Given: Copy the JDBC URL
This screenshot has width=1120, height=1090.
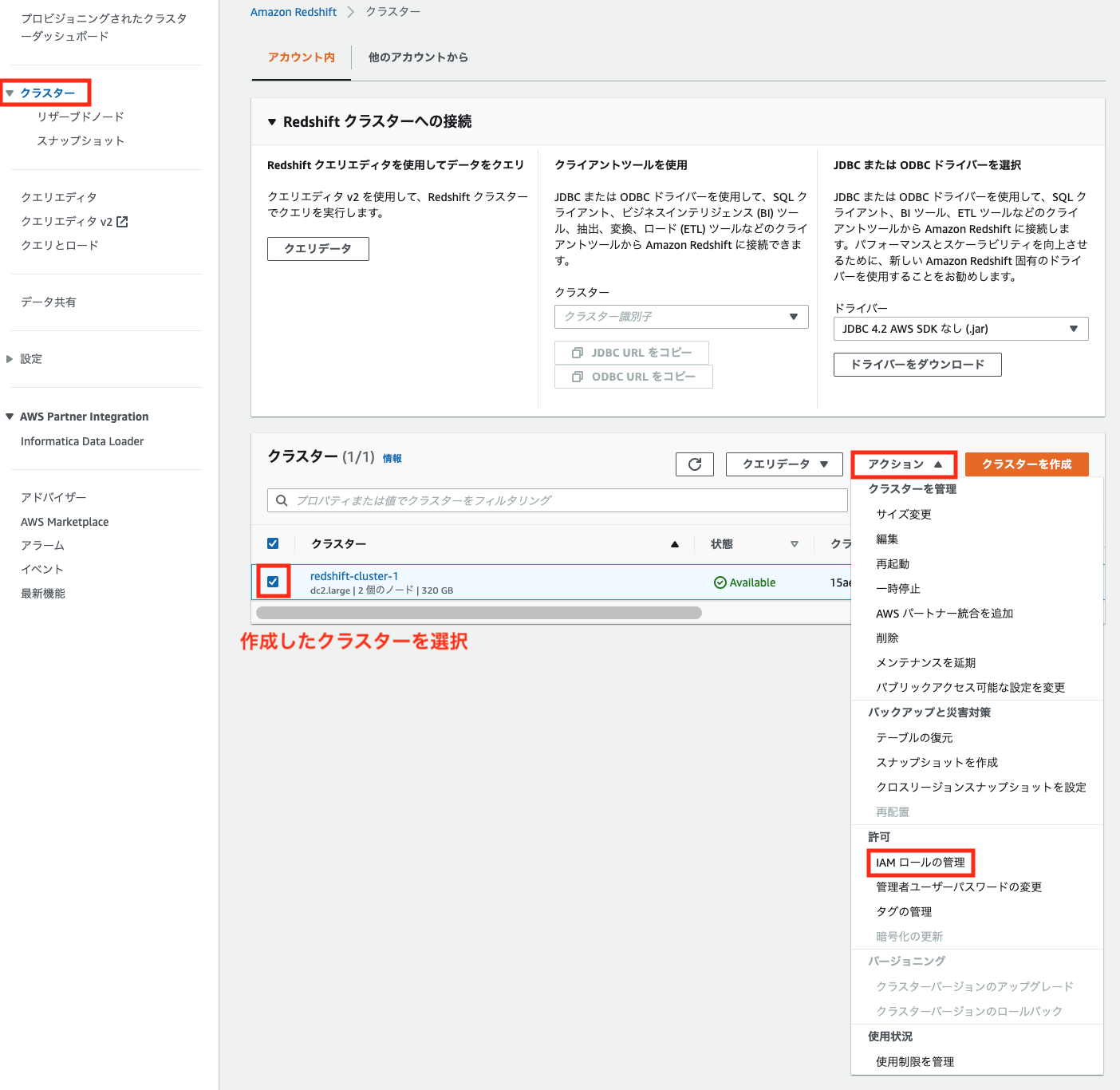Looking at the screenshot, I should [x=631, y=352].
